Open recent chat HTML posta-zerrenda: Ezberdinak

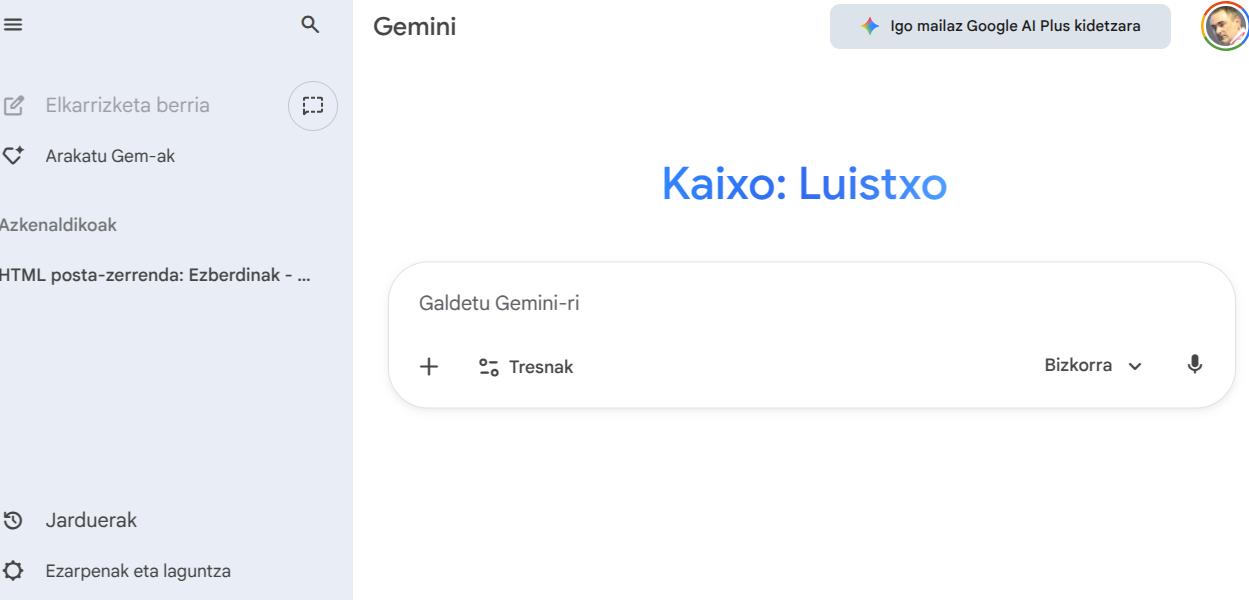155,276
